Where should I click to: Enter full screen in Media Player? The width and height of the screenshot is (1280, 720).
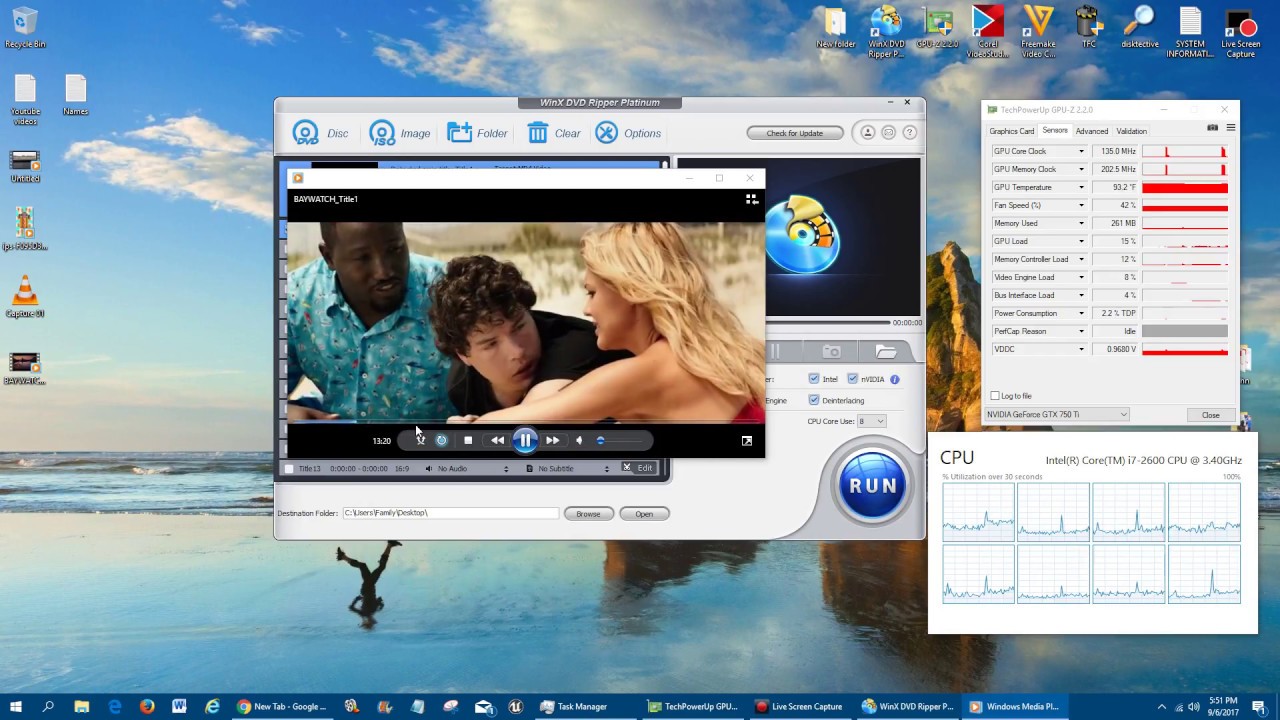coord(747,440)
